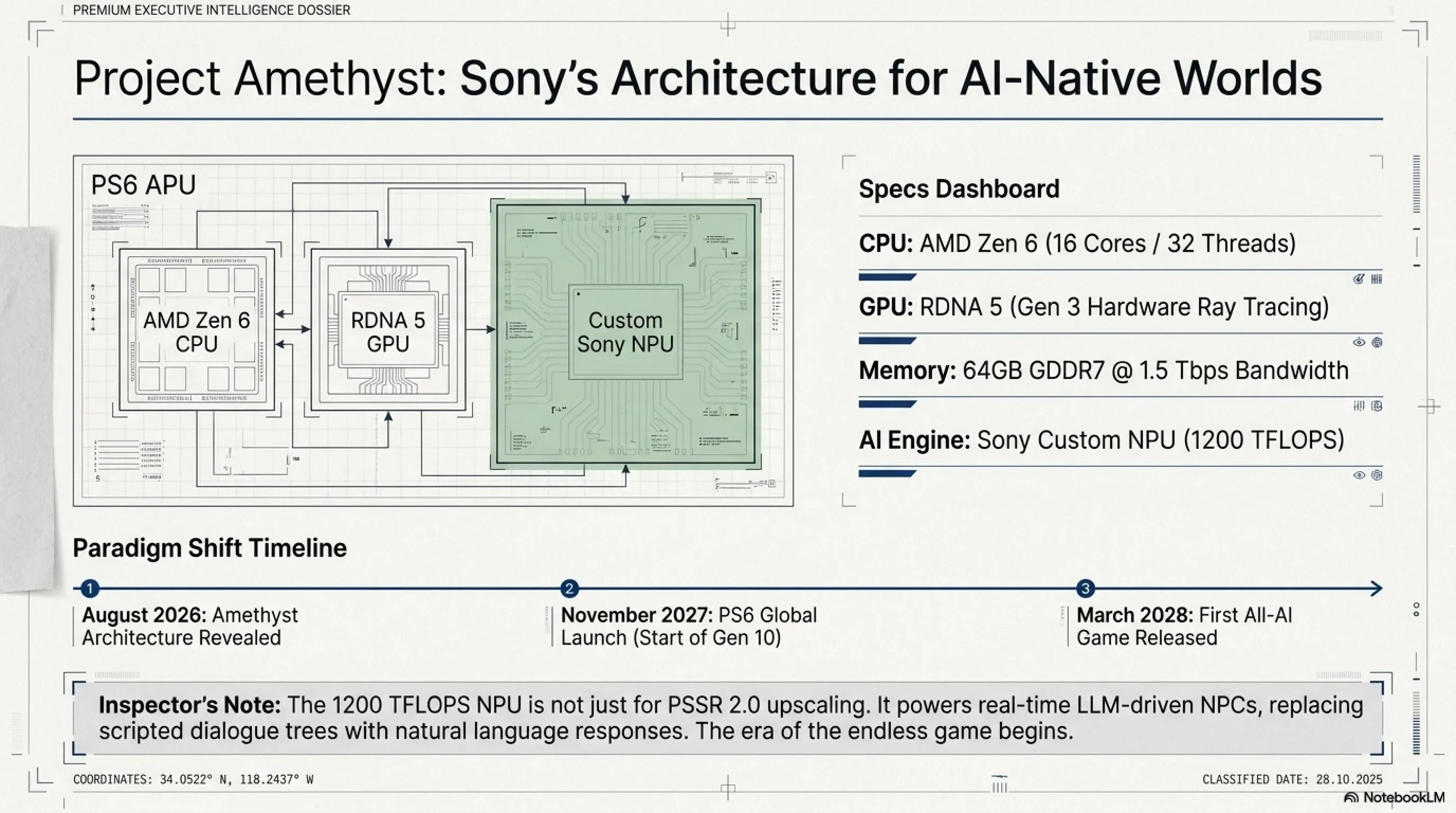This screenshot has height=813, width=1456.
Task: Click the NotebookLM logo in the corner
Action: [1394, 798]
